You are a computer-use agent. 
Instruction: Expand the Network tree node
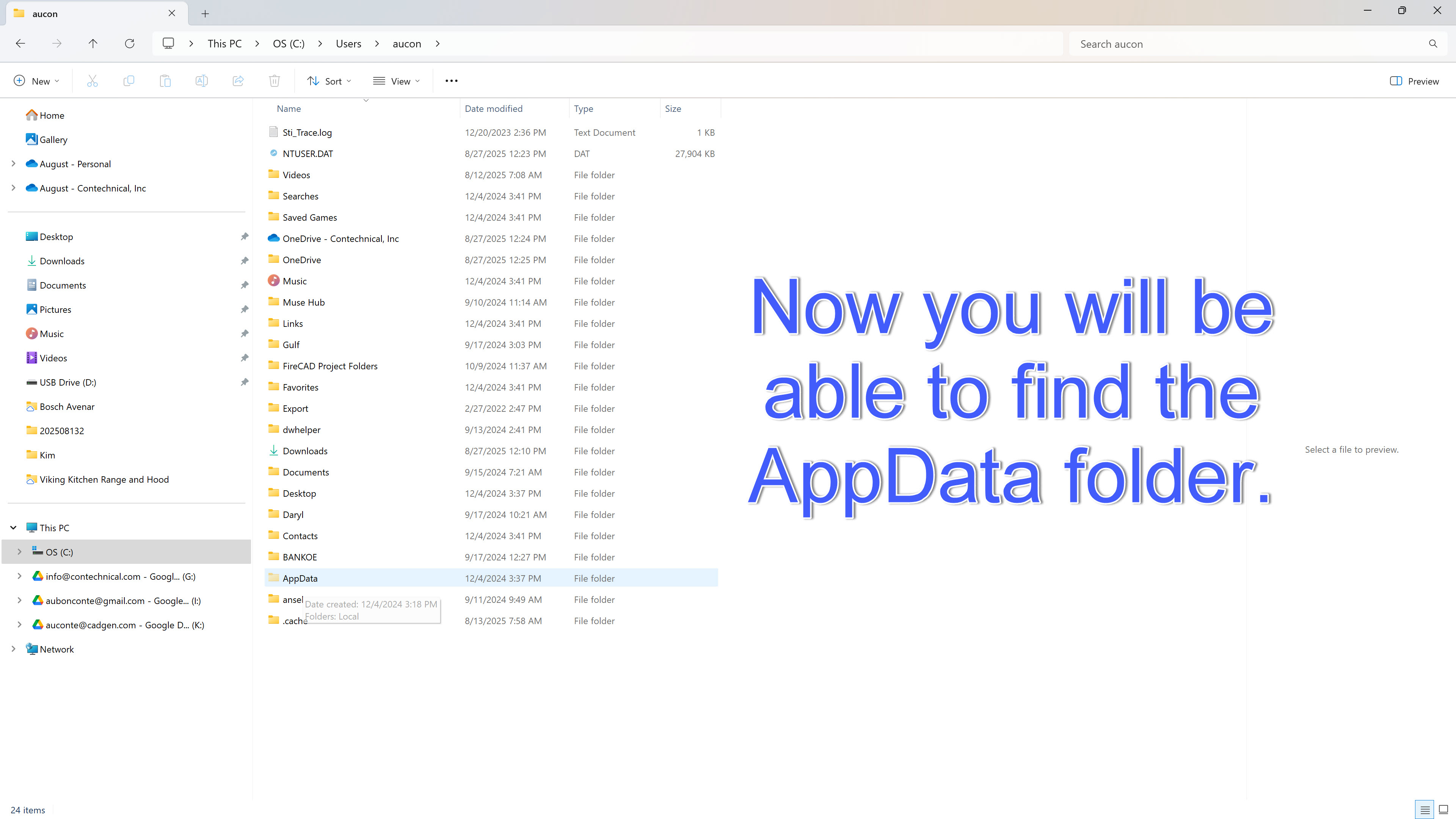pyautogui.click(x=14, y=650)
